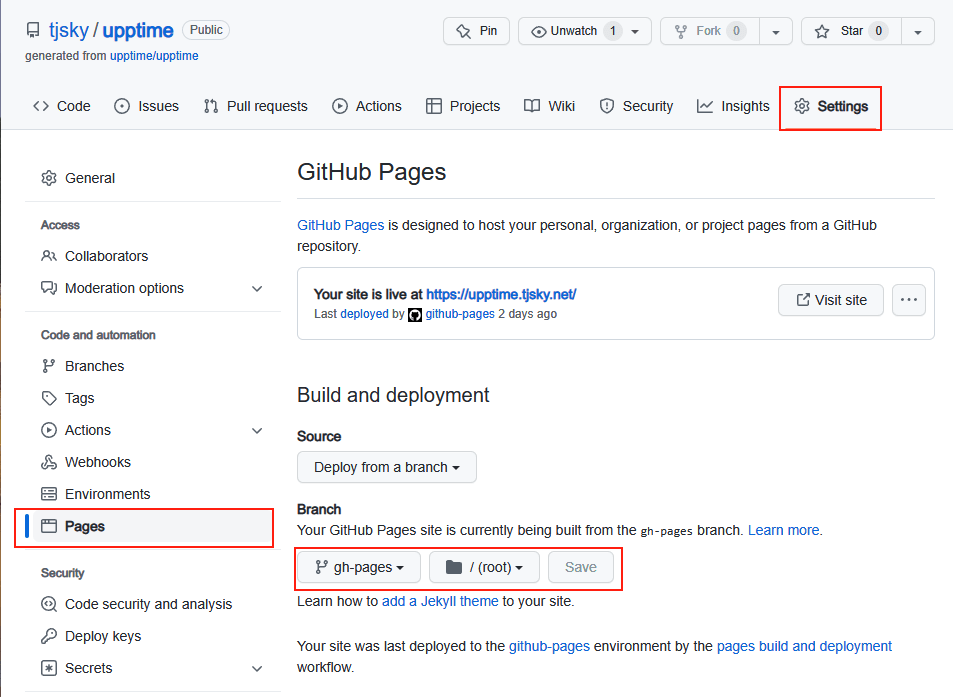Open Tags settings in sidebar
This screenshot has height=697, width=953.
153,398
